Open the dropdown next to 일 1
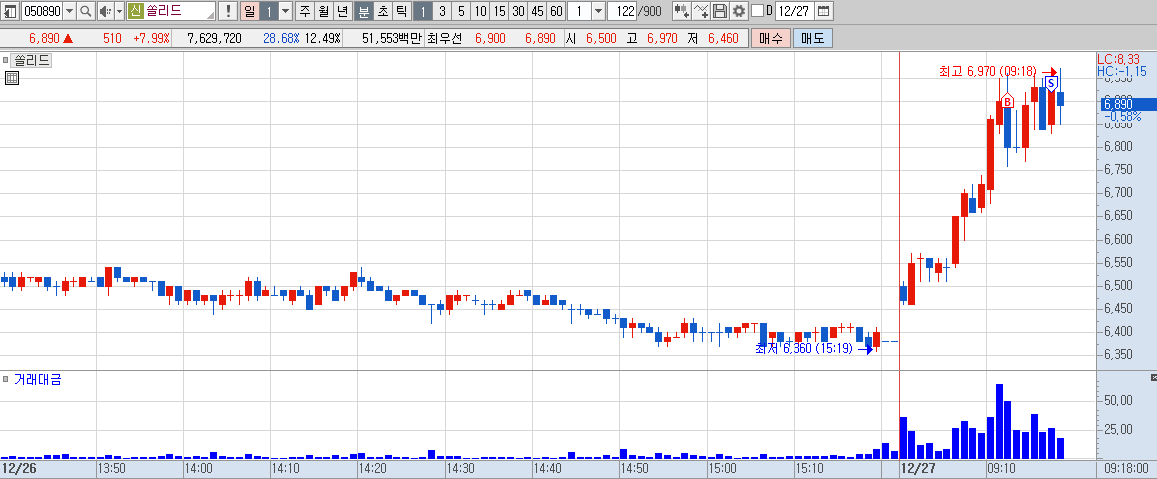Viewport: 1157px width, 479px height. [286, 11]
